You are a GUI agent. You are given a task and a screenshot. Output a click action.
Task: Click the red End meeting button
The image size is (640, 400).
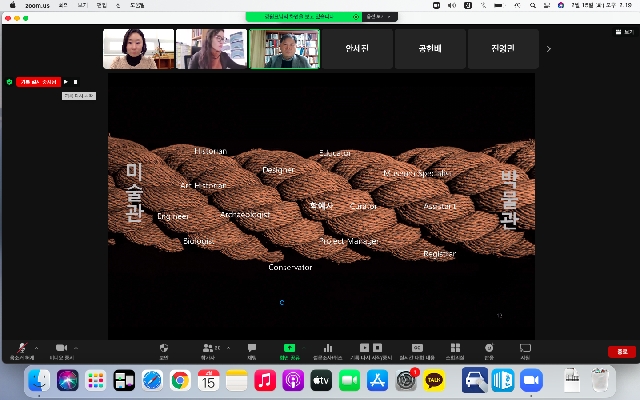click(622, 351)
